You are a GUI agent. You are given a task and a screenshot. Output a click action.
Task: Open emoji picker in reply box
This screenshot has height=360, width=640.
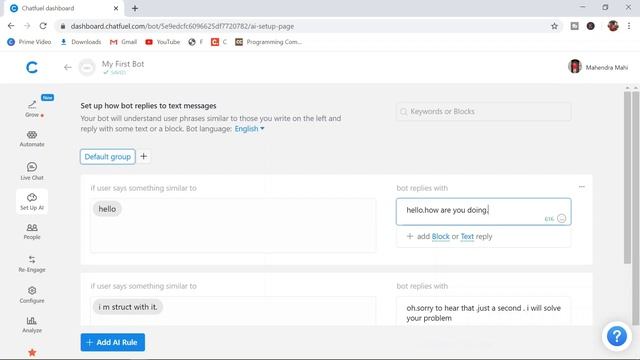[x=562, y=218]
